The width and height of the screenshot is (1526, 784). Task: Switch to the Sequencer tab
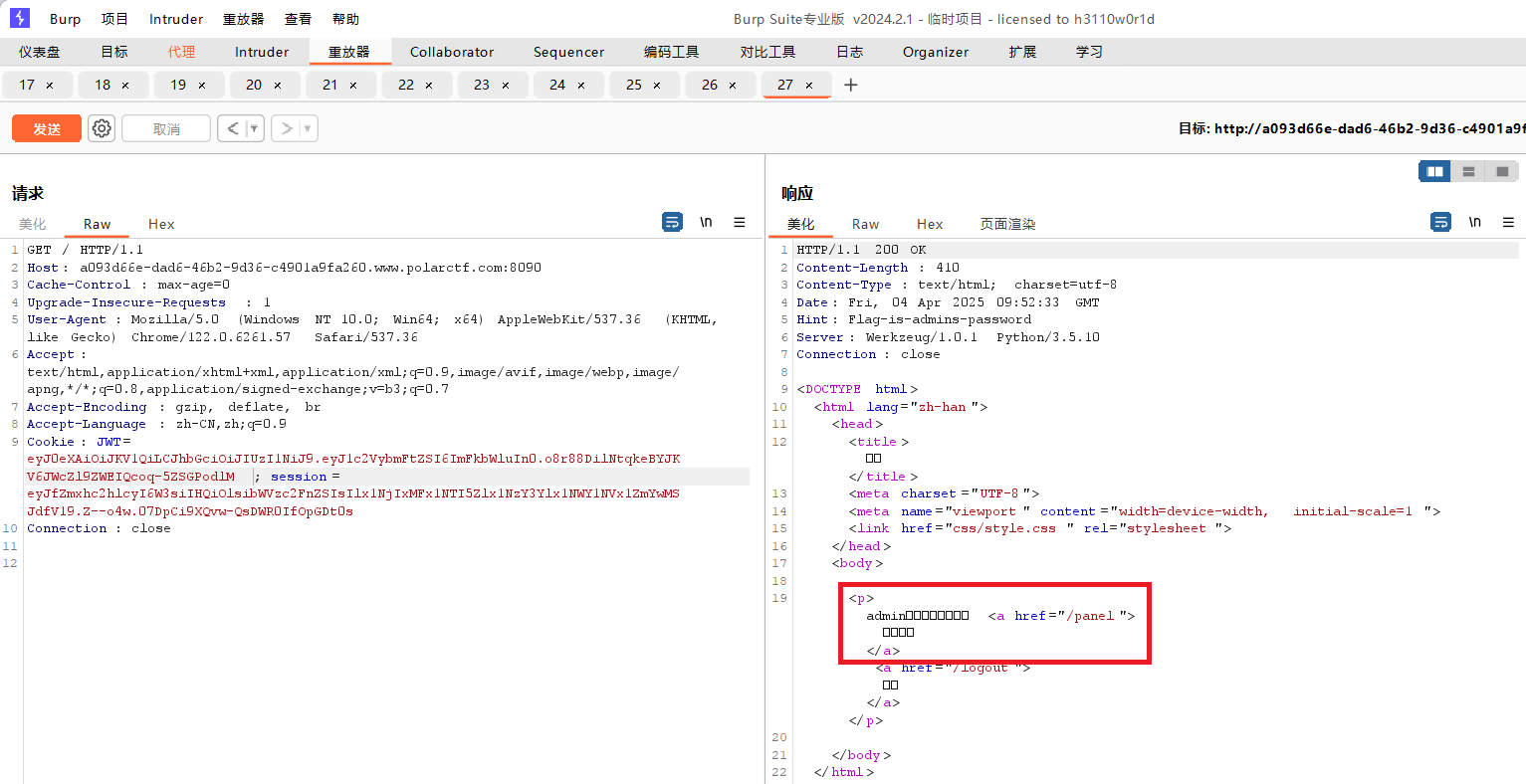click(x=568, y=52)
